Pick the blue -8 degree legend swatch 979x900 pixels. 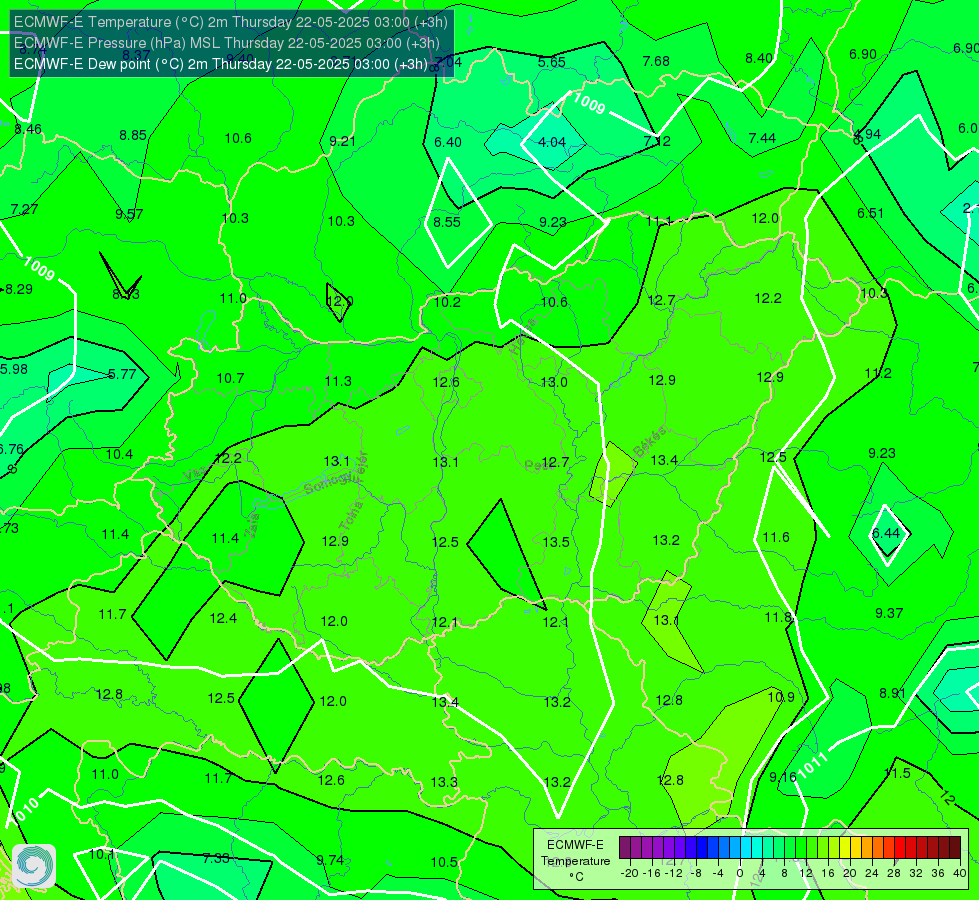click(701, 848)
